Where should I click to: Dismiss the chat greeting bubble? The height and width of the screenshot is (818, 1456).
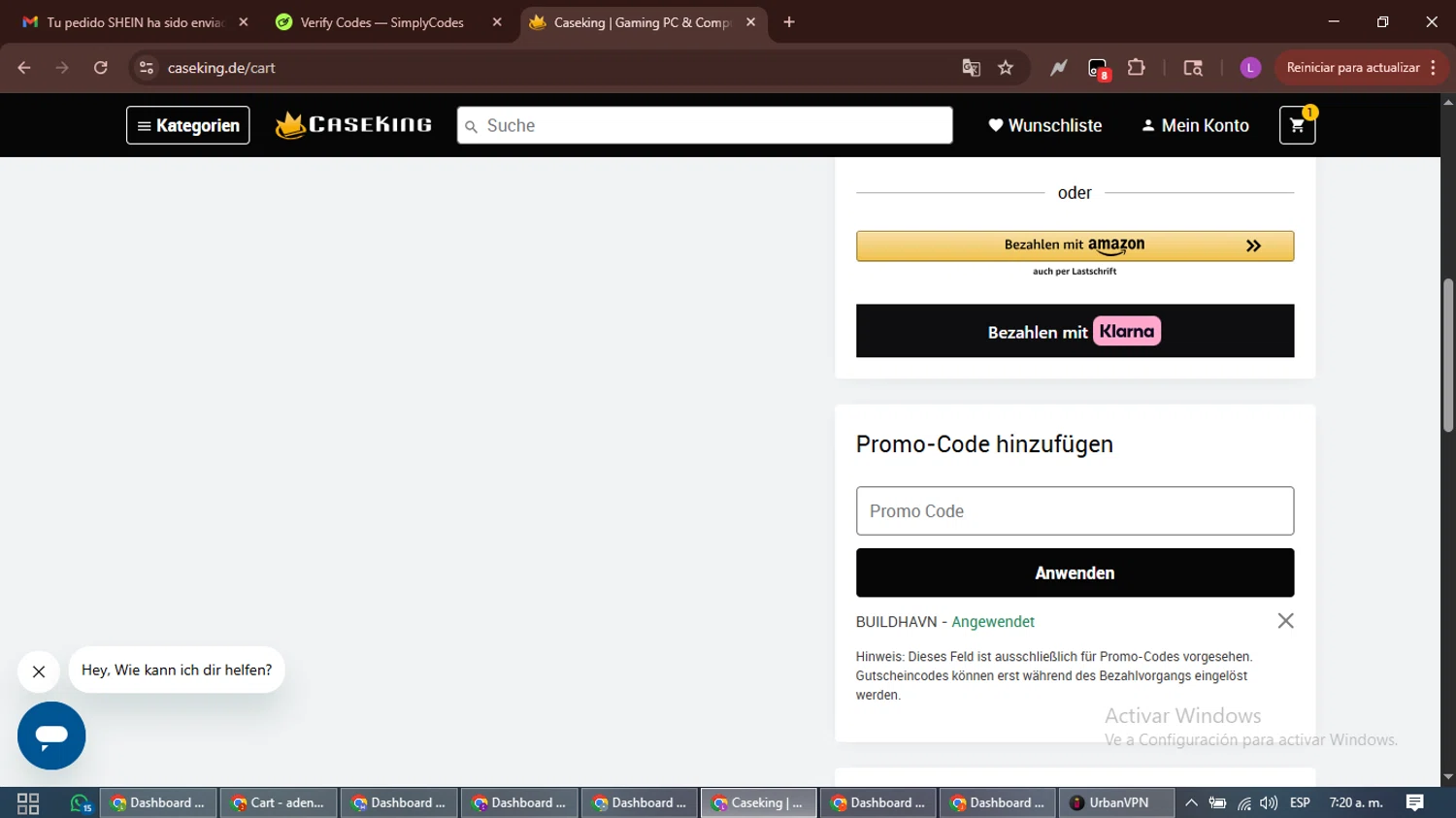[39, 671]
